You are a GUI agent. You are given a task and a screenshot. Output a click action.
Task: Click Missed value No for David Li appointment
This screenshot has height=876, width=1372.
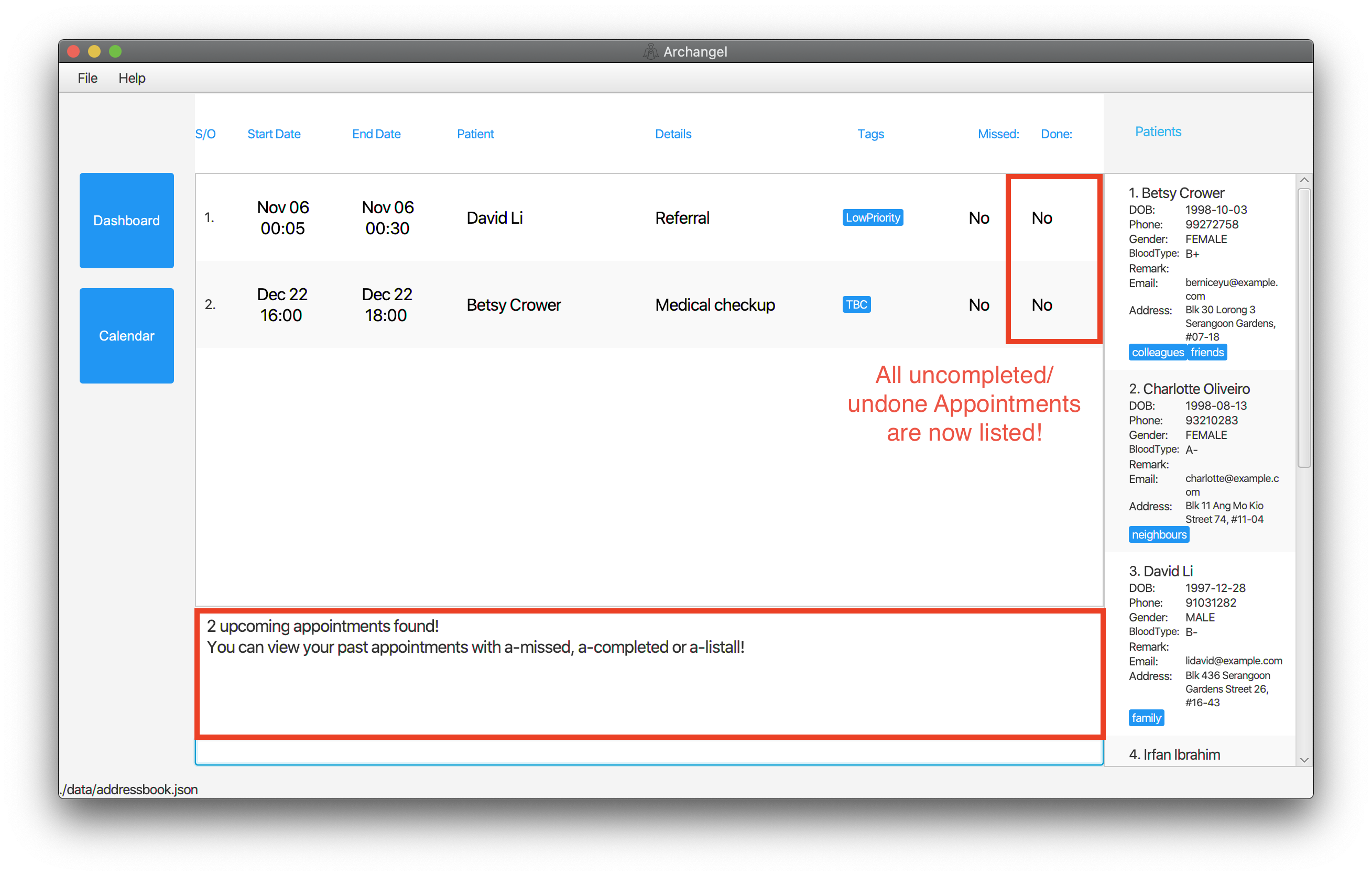[x=979, y=217]
